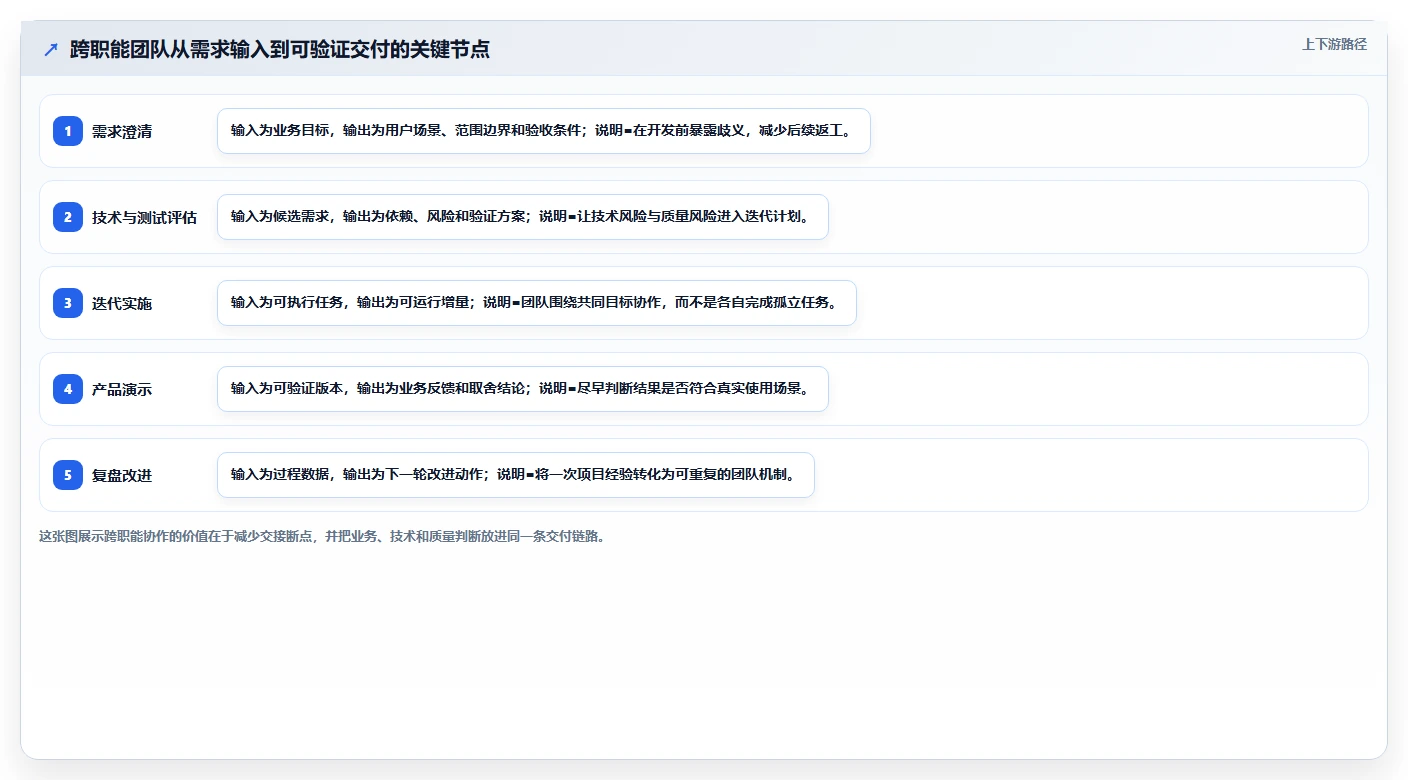Viewport: 1408px width, 780px height.
Task: Click the 上下游路径 label at top right
Action: [x=1334, y=44]
